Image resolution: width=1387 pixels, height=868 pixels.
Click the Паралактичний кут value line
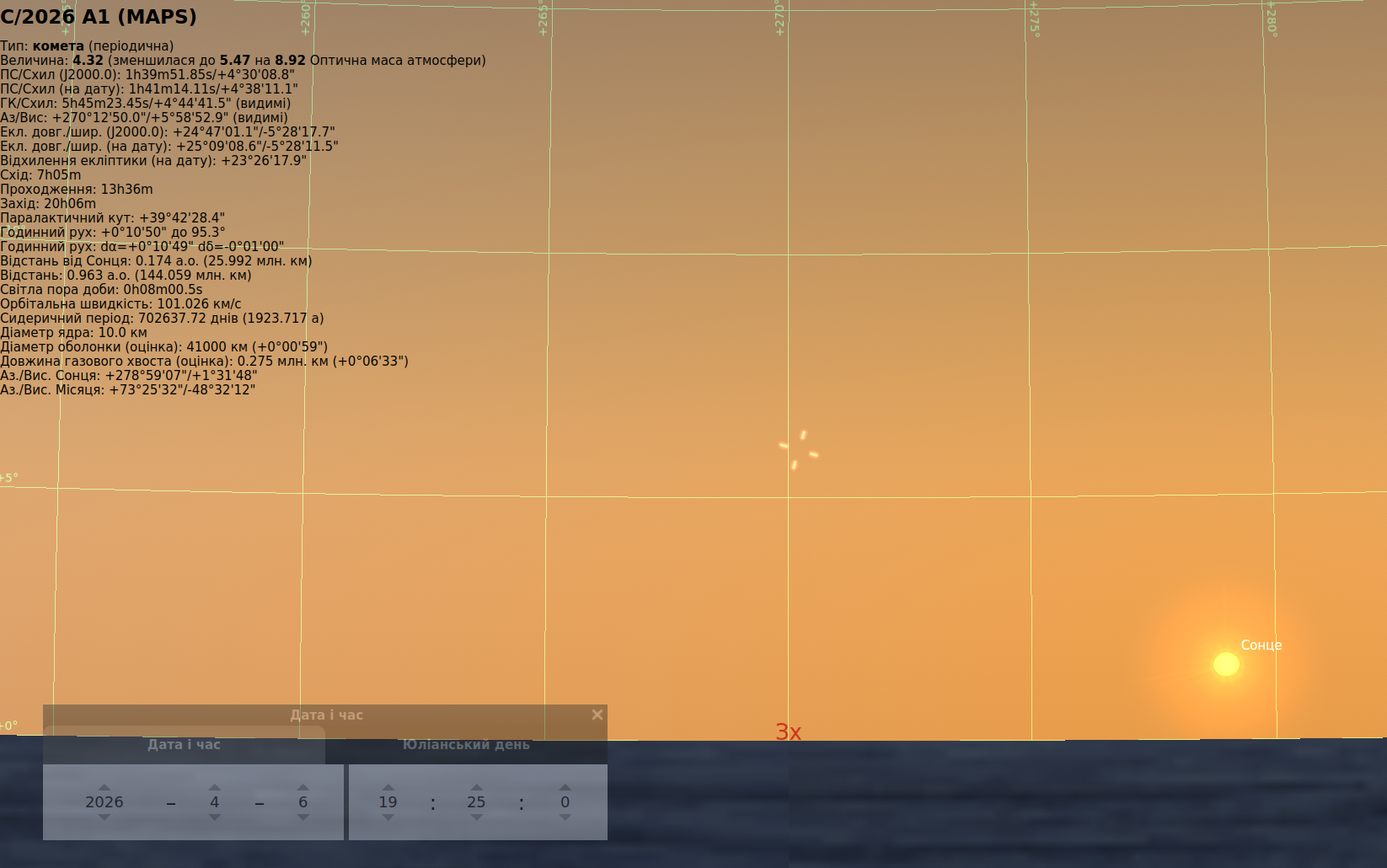coord(112,218)
